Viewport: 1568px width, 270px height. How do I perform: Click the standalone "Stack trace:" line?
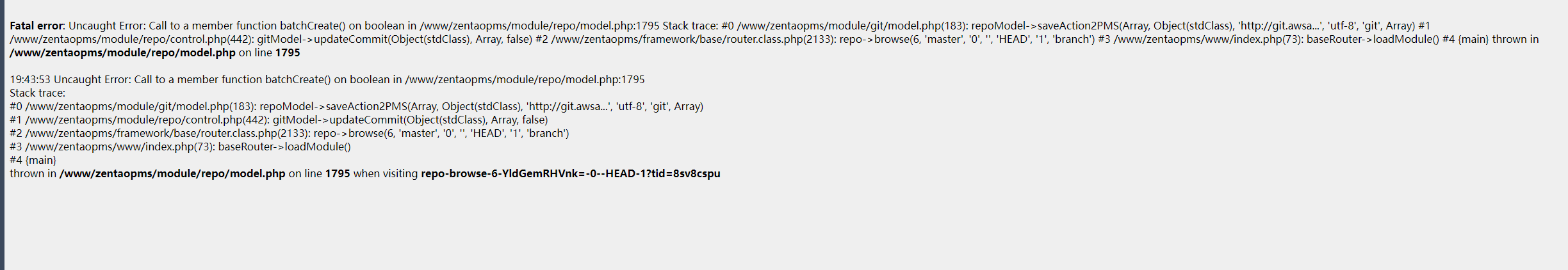point(37,93)
